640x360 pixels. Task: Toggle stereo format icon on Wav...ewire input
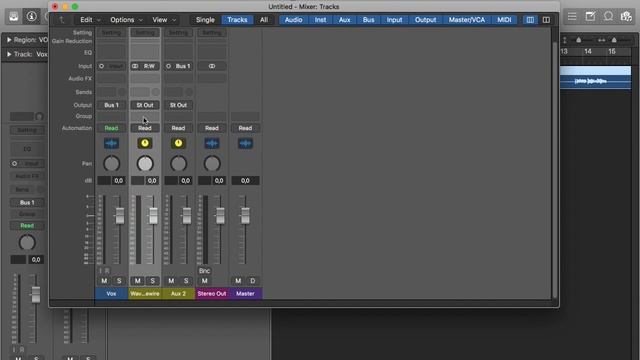click(x=135, y=66)
